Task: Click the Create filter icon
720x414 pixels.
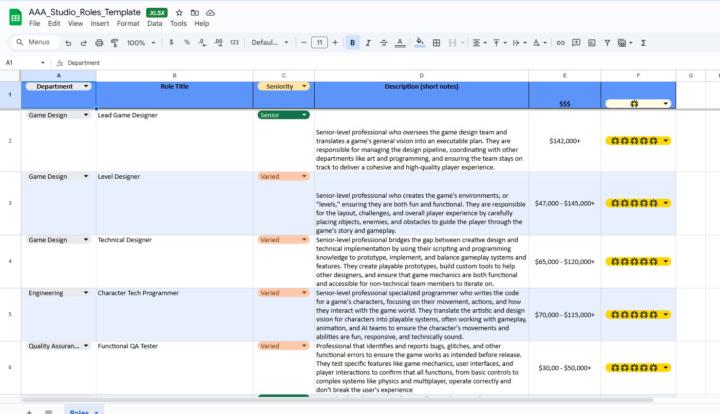Action: tap(607, 43)
